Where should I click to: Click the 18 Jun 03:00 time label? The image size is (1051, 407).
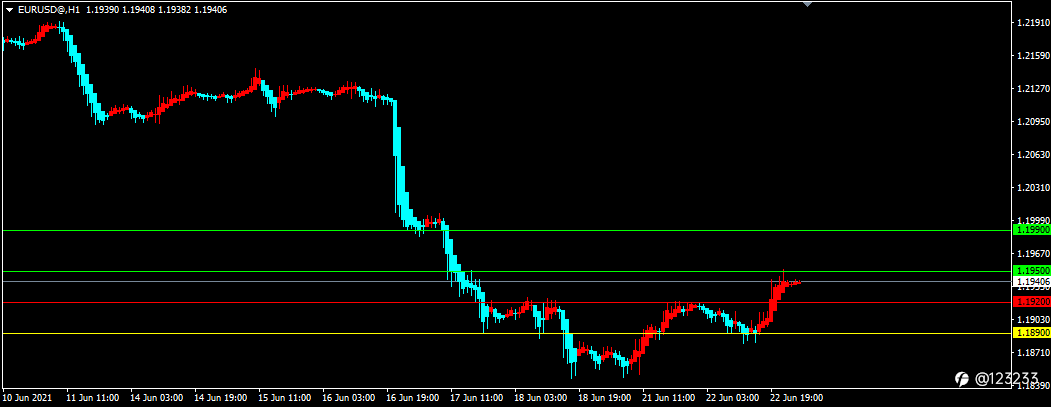click(540, 398)
